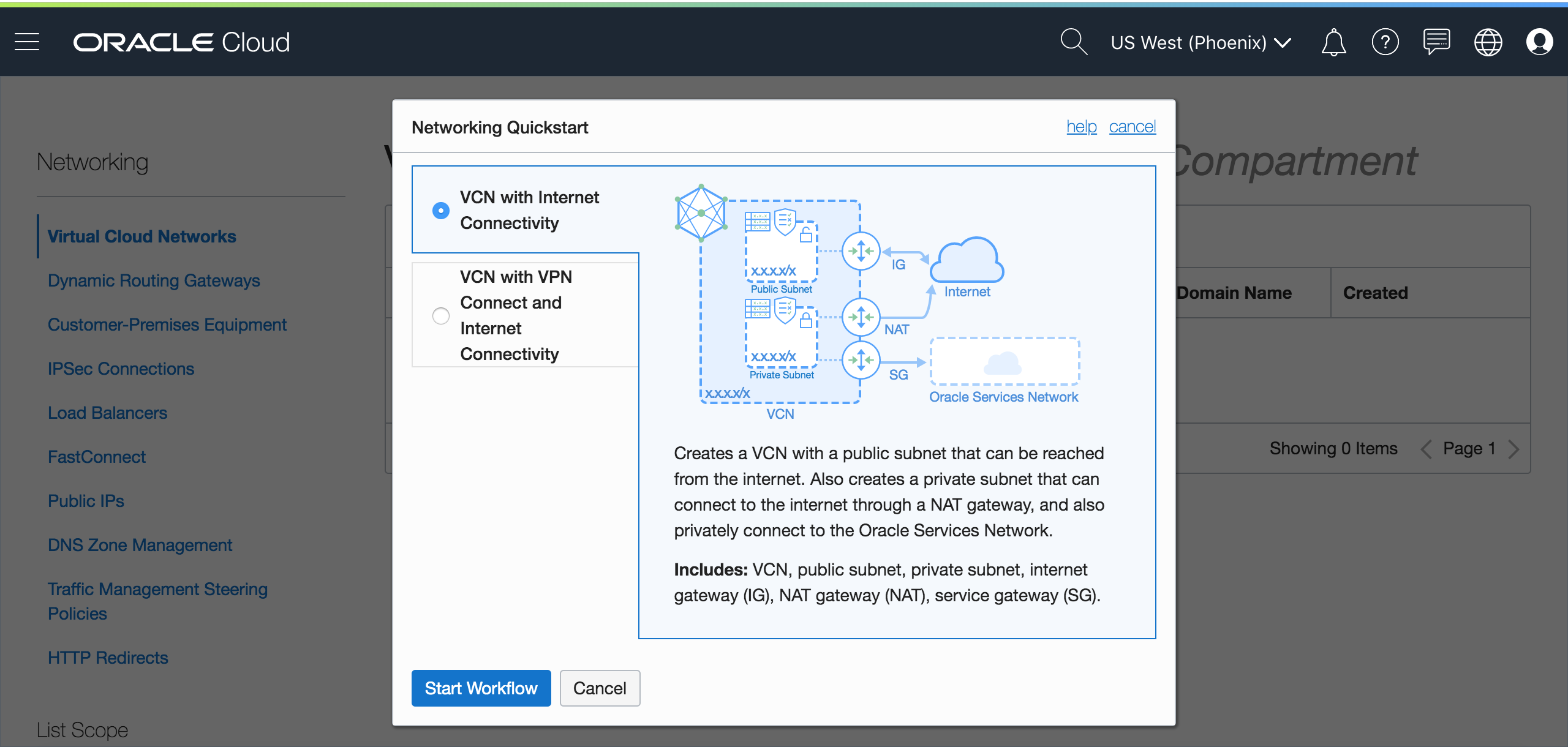Click the Oracle Cloud logo

[181, 42]
